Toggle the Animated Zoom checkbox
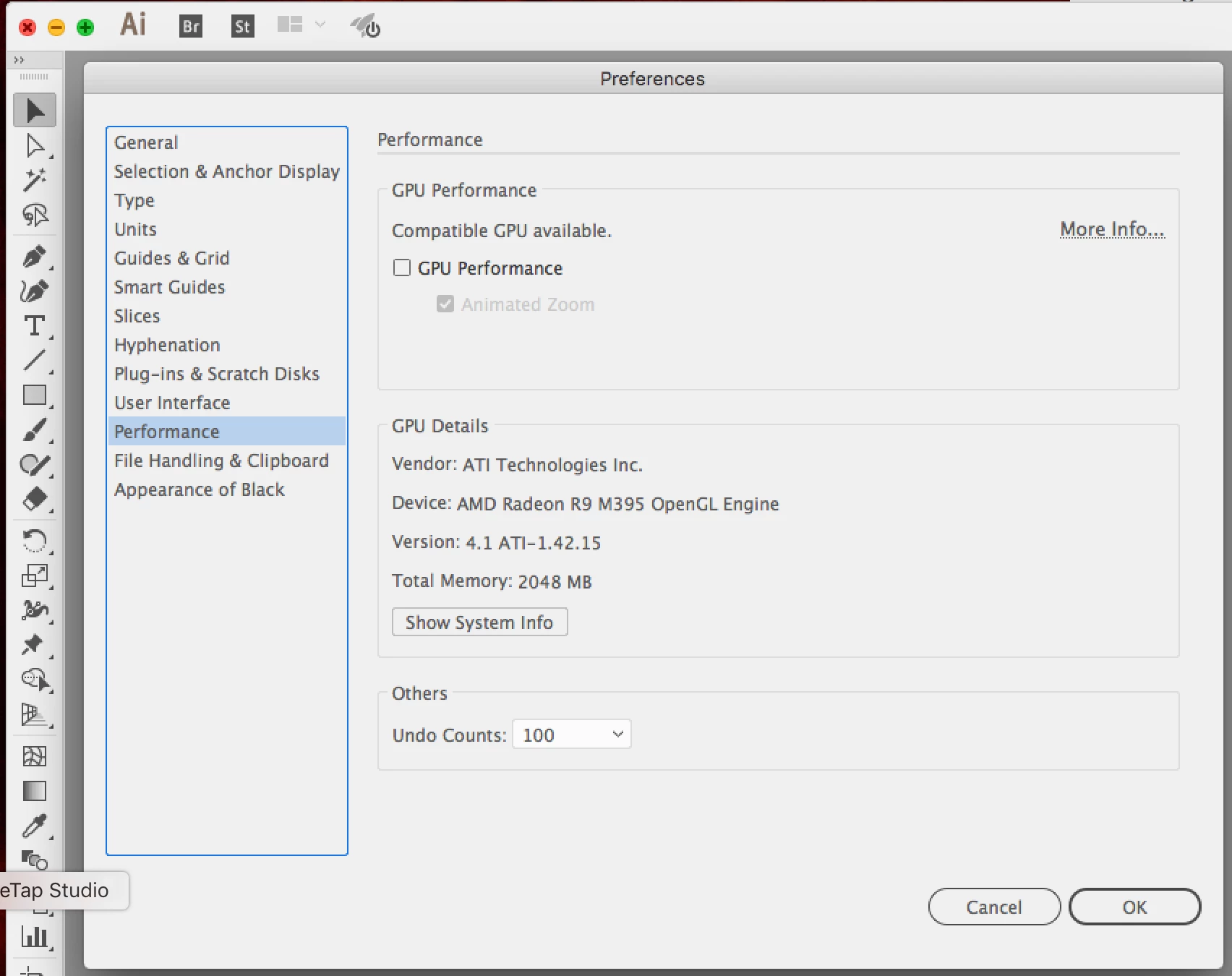This screenshot has width=1232, height=976. (445, 304)
